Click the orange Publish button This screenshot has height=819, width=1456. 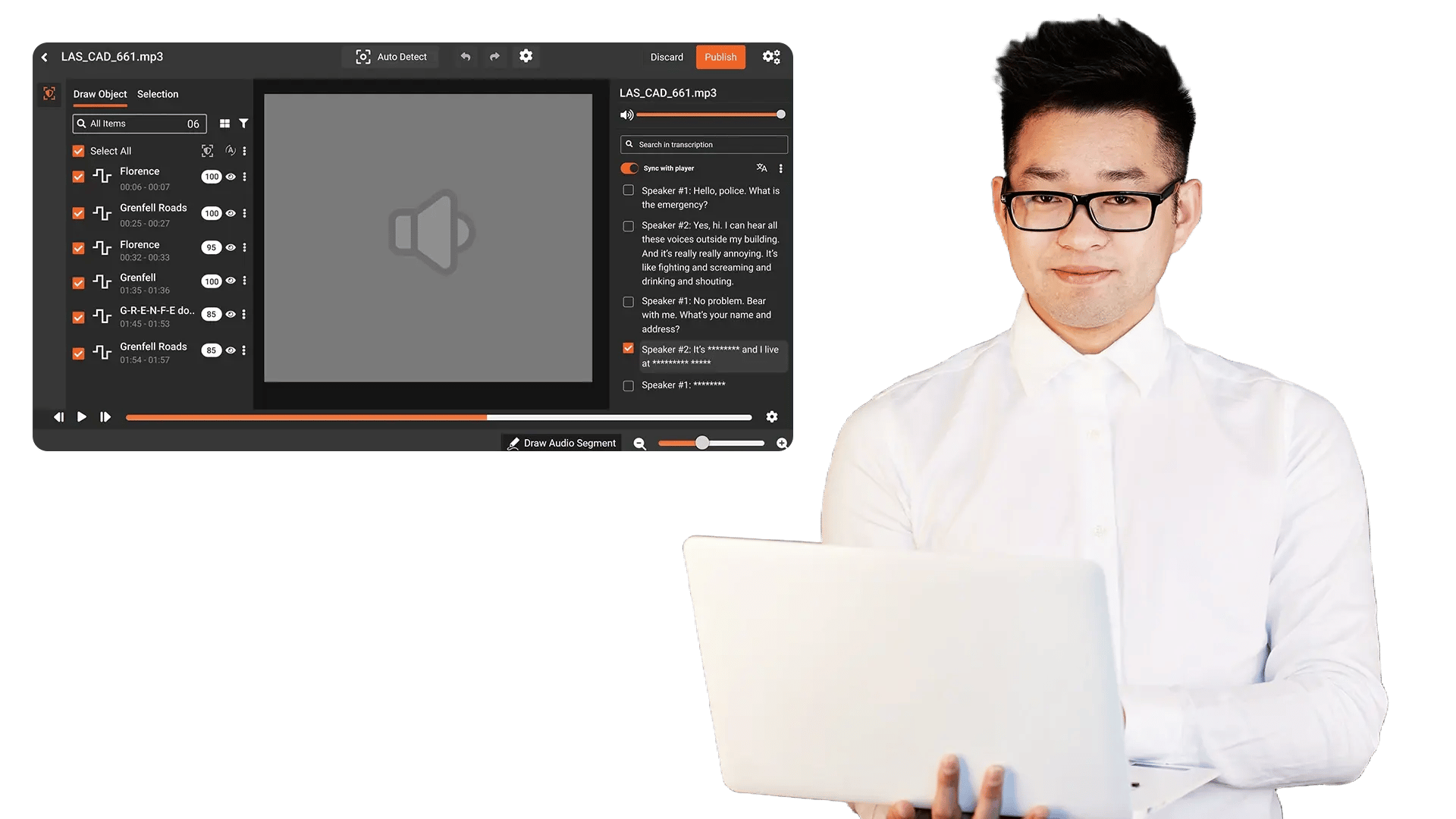(x=720, y=57)
